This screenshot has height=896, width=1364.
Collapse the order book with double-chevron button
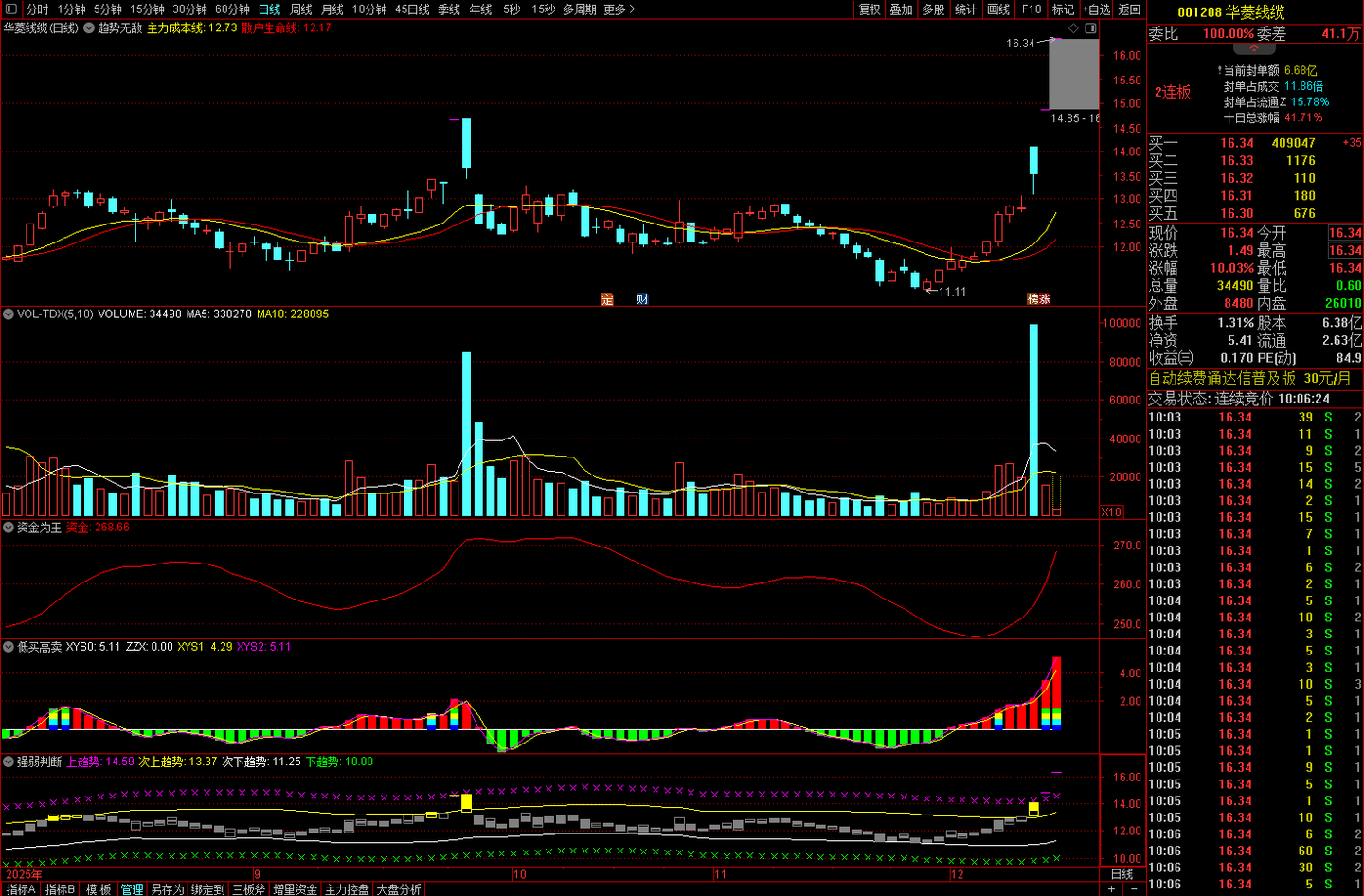[x=1253, y=49]
